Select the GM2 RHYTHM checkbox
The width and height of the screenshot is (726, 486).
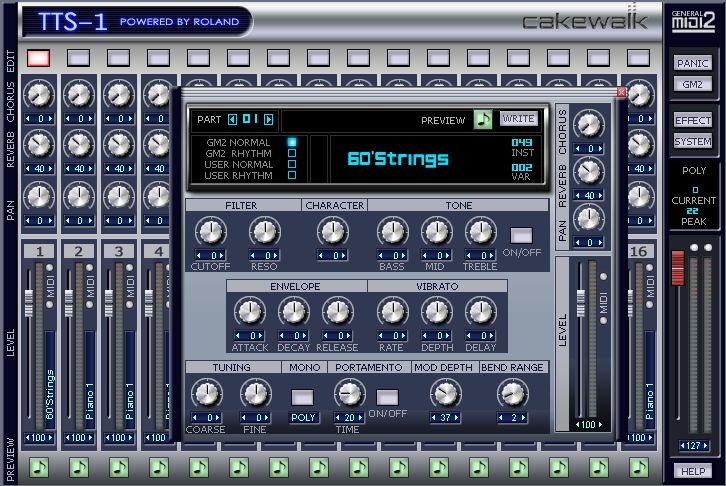(x=292, y=153)
